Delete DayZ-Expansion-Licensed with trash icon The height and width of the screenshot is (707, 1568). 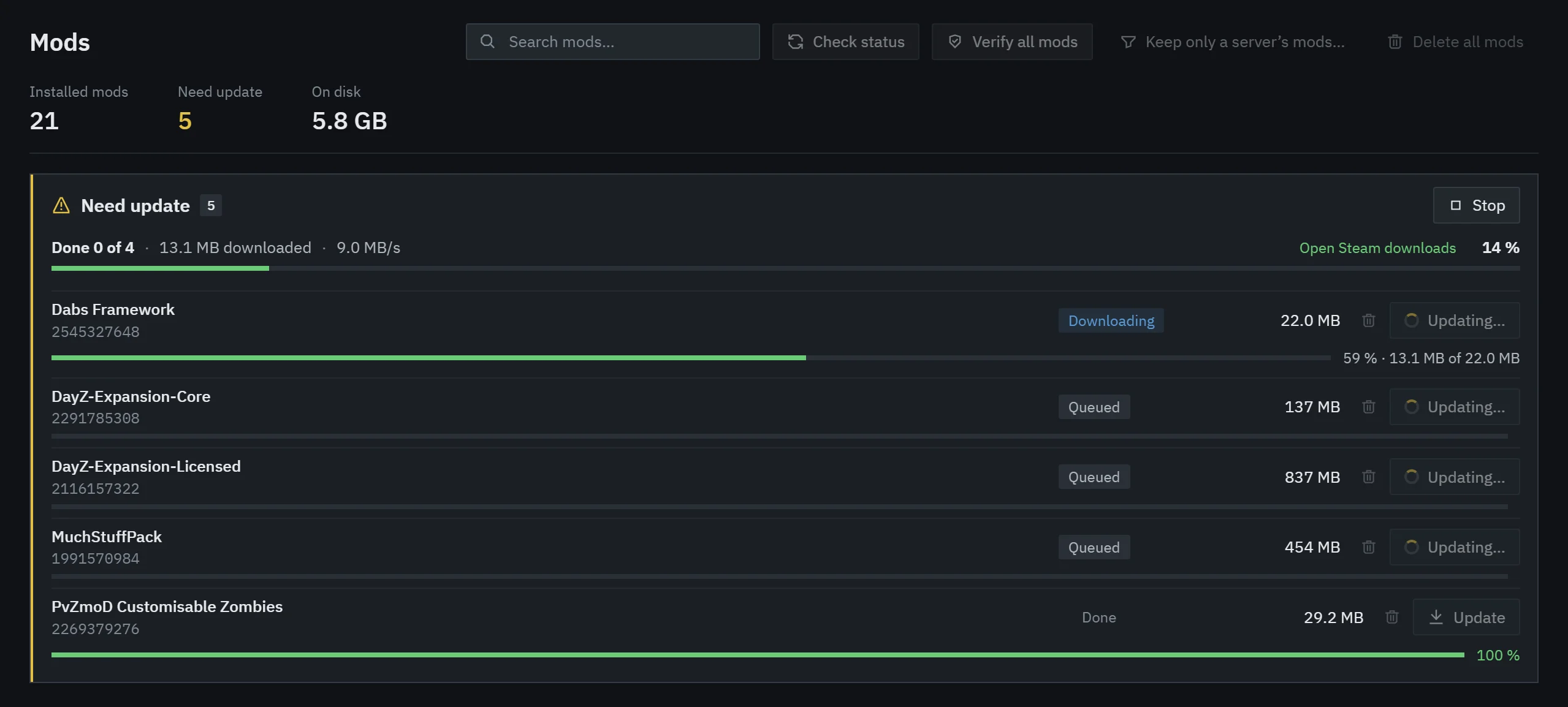pyautogui.click(x=1368, y=477)
